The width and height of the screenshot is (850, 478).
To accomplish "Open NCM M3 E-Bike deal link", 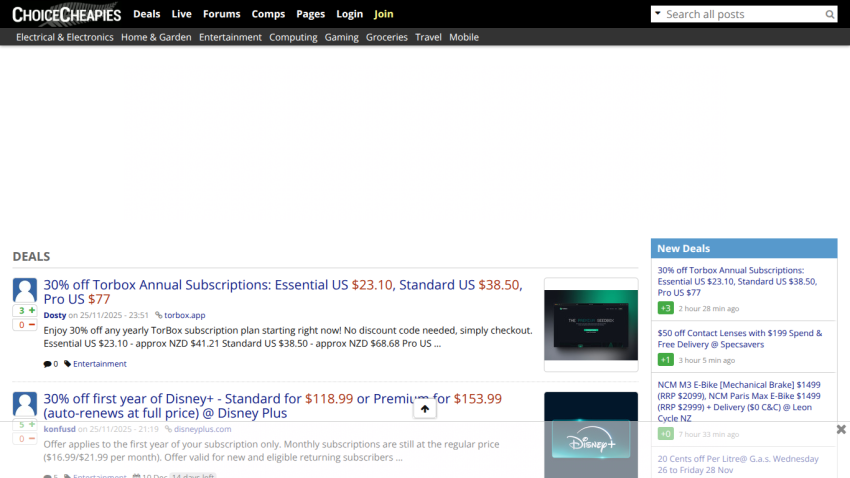I will 739,401.
